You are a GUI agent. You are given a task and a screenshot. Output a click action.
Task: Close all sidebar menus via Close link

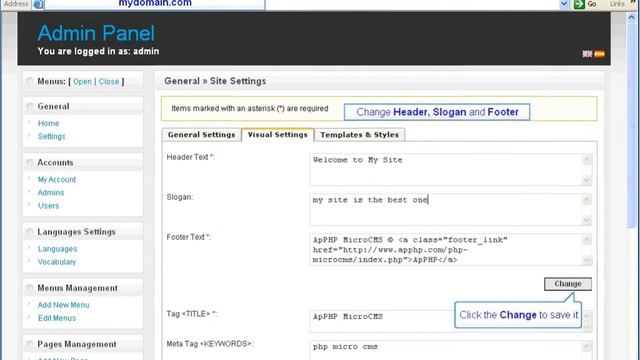109,82
